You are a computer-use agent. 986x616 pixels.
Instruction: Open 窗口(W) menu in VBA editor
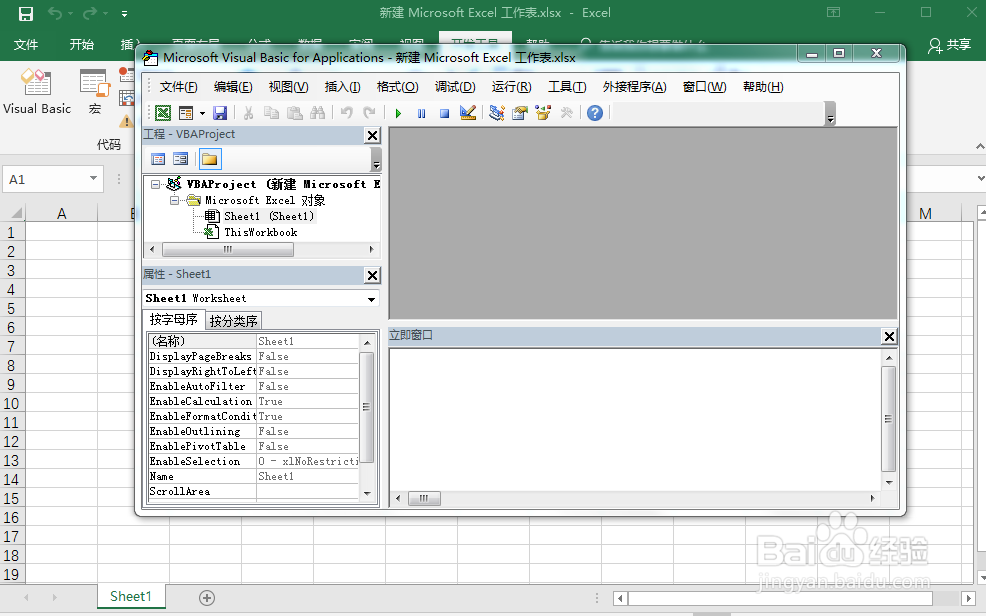(704, 87)
